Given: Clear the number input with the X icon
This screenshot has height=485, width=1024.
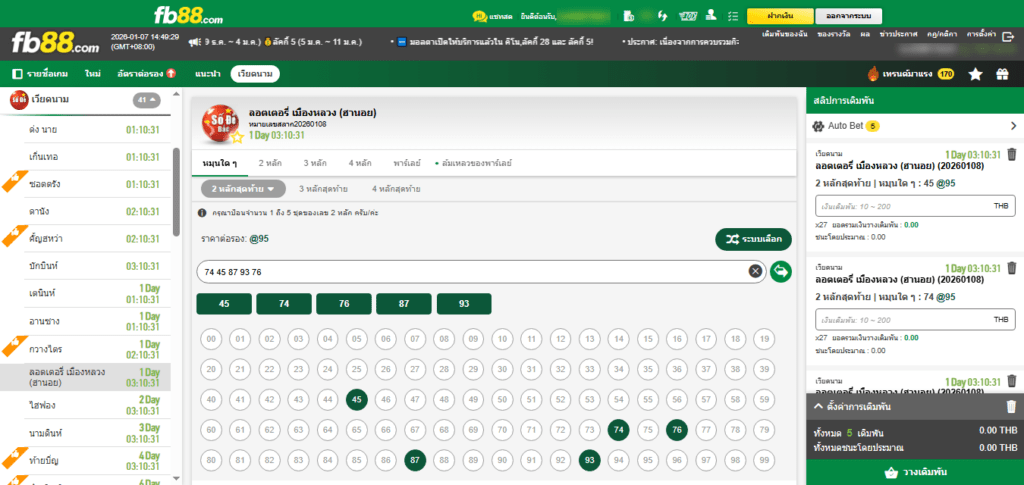Looking at the screenshot, I should (x=755, y=272).
